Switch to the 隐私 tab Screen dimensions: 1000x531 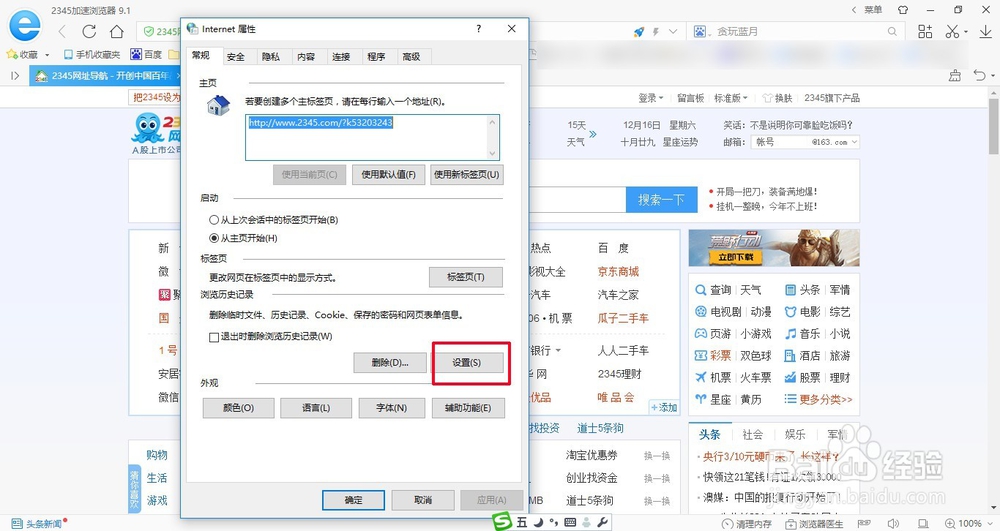click(271, 57)
